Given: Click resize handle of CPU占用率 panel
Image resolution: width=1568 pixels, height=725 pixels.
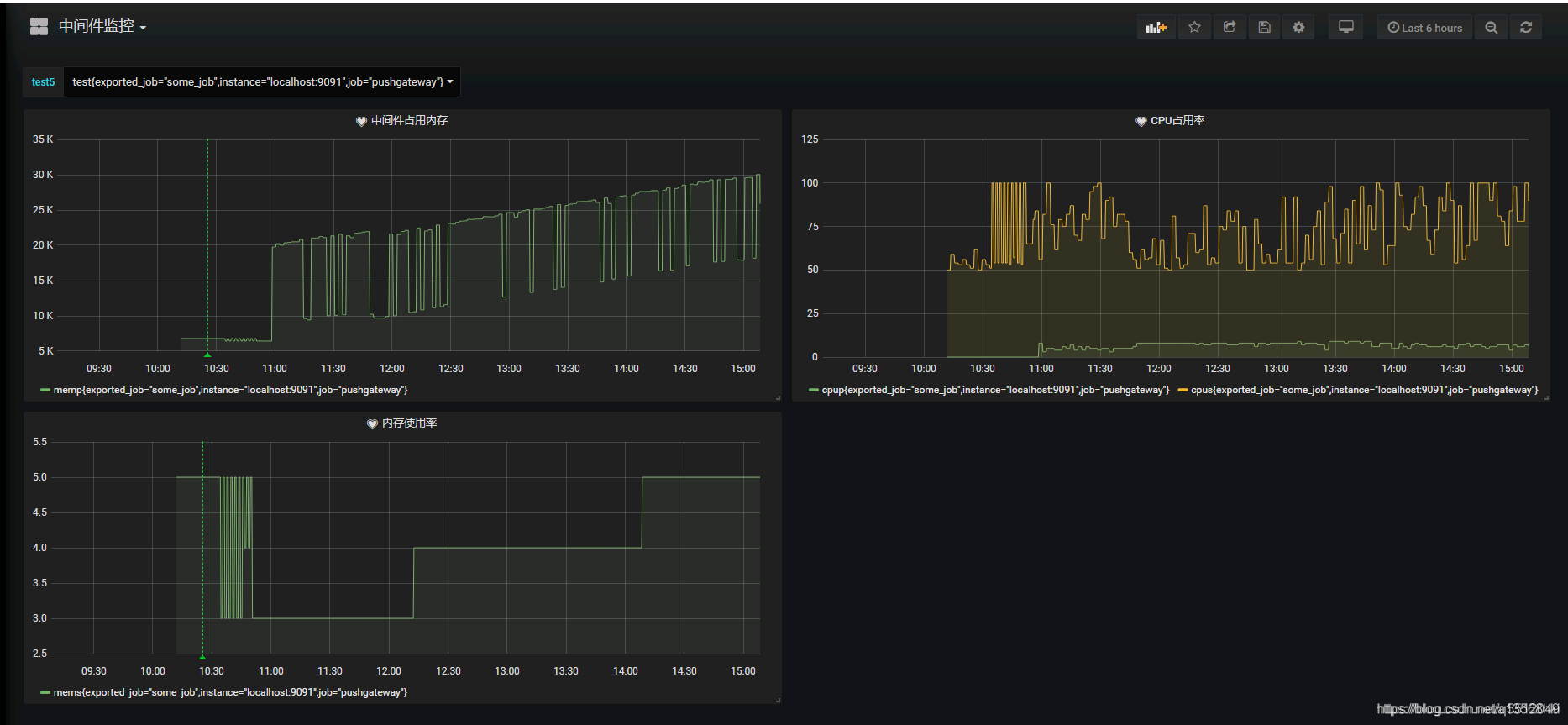Looking at the screenshot, I should tap(1546, 397).
